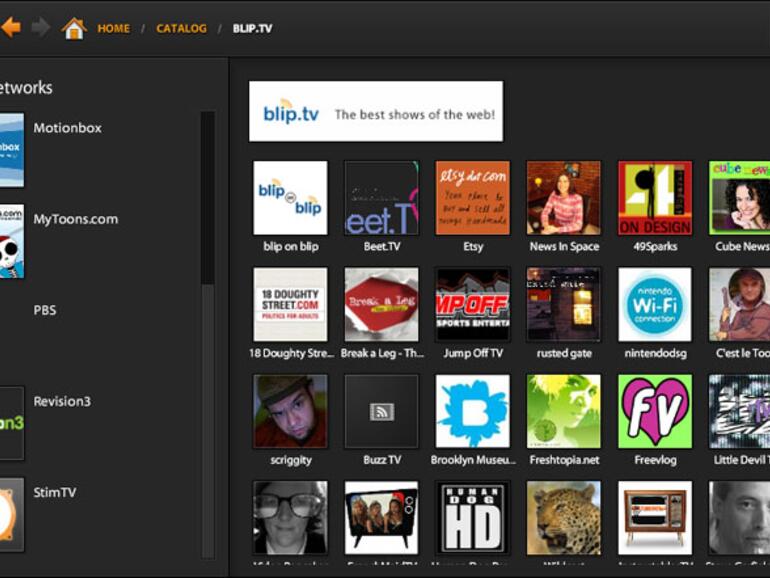The image size is (770, 578).
Task: Click the nintendodsg caption text
Action: [656, 353]
